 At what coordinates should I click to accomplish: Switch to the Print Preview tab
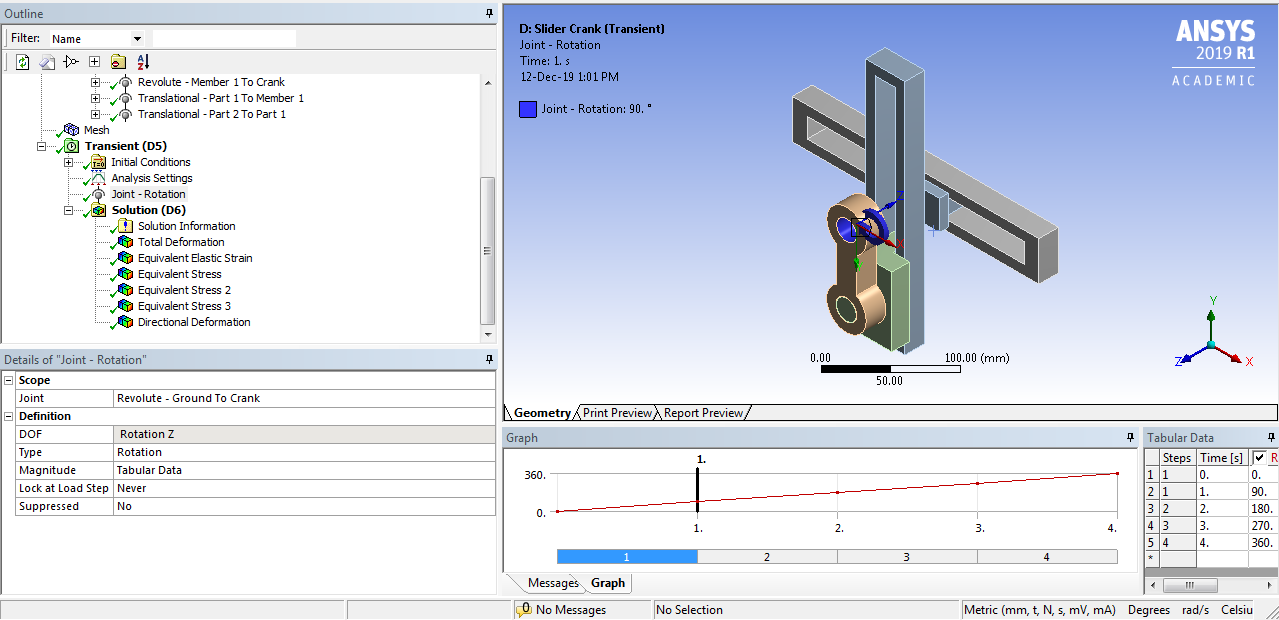(617, 412)
